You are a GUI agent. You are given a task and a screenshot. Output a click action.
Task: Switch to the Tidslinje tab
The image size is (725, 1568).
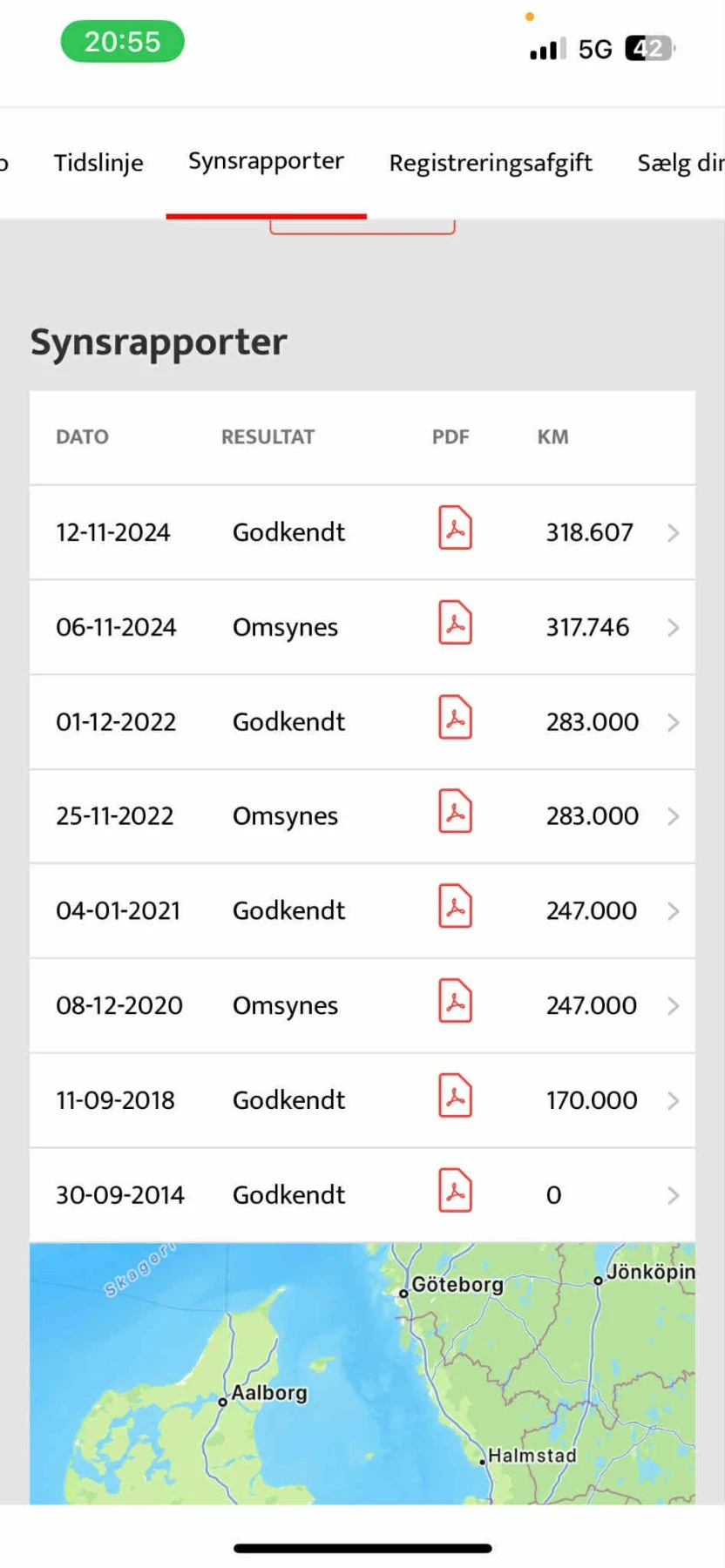point(98,163)
